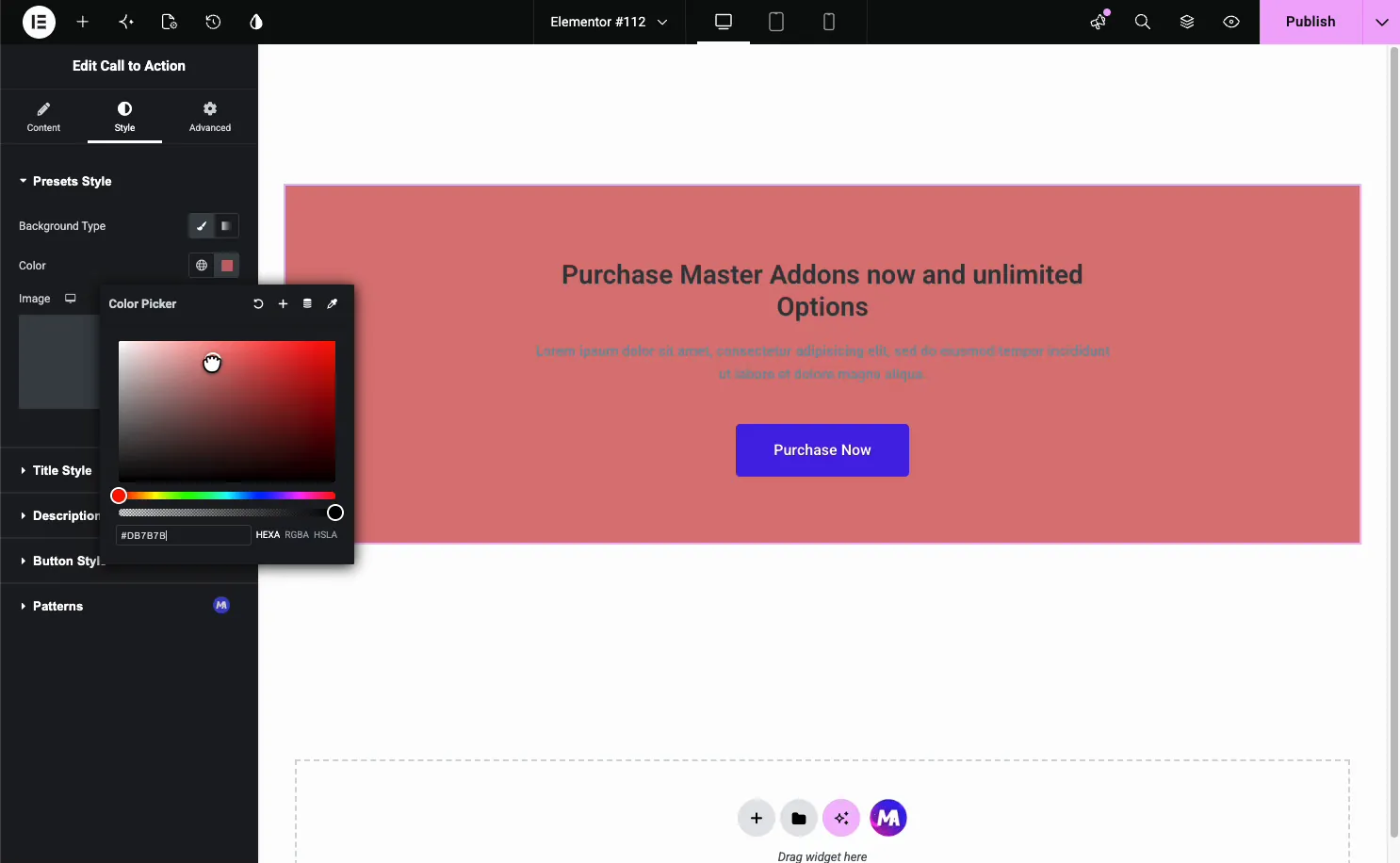
Task: Expand the Title Style section
Action: point(56,470)
